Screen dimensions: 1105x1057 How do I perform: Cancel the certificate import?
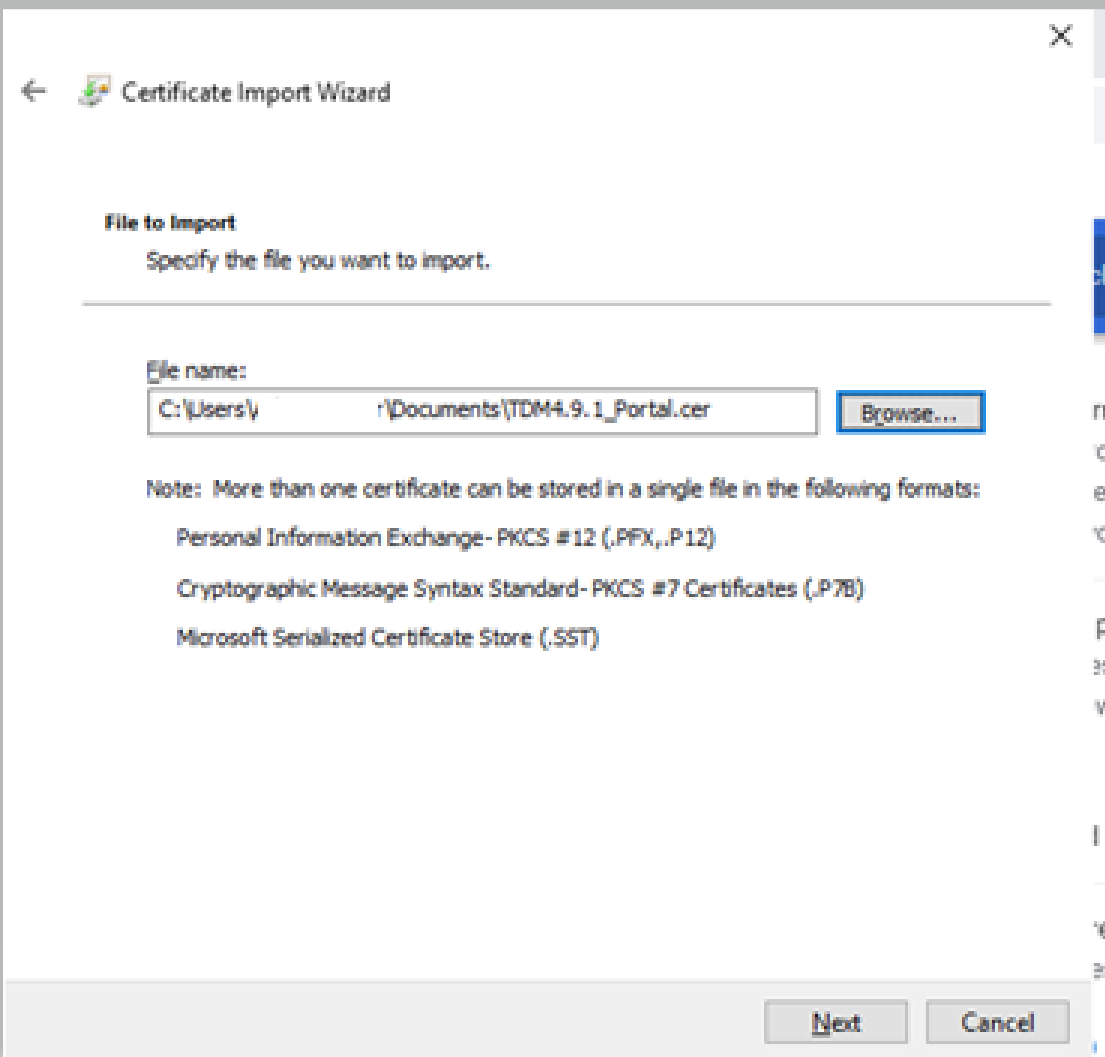point(997,1022)
